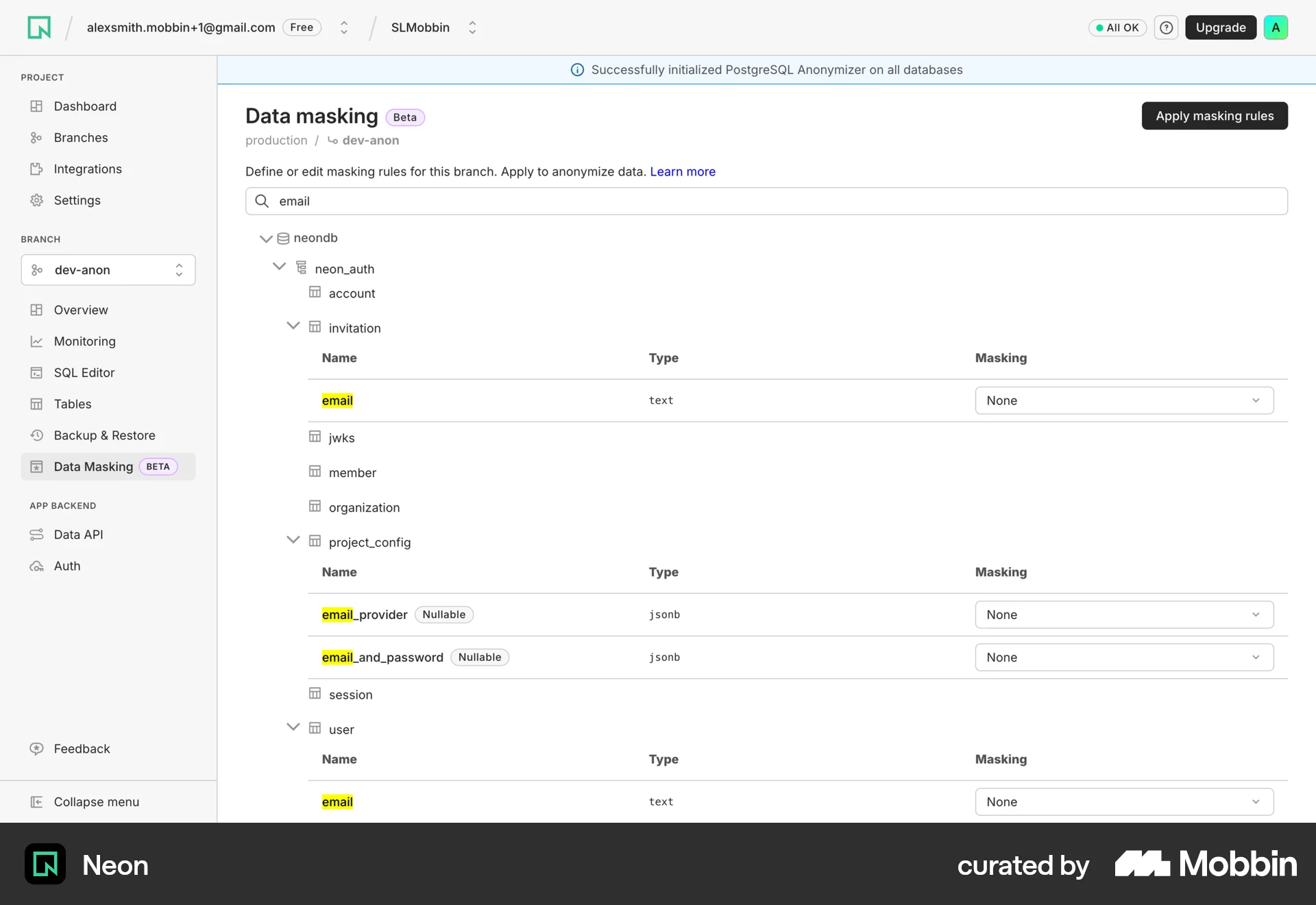Click the SQL Editor icon

click(x=36, y=373)
